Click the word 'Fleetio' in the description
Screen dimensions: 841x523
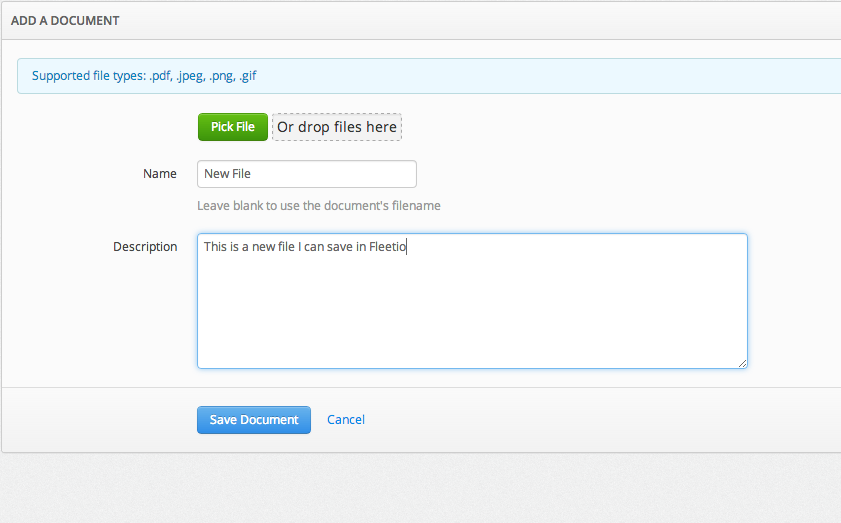388,247
